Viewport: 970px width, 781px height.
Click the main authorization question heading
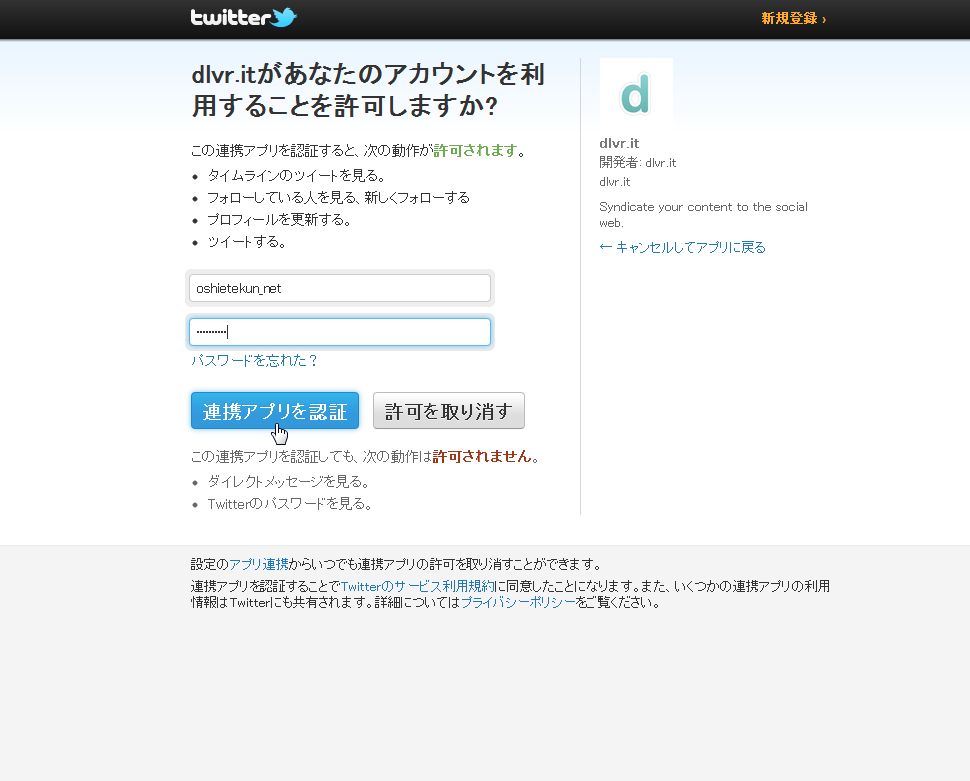point(368,90)
